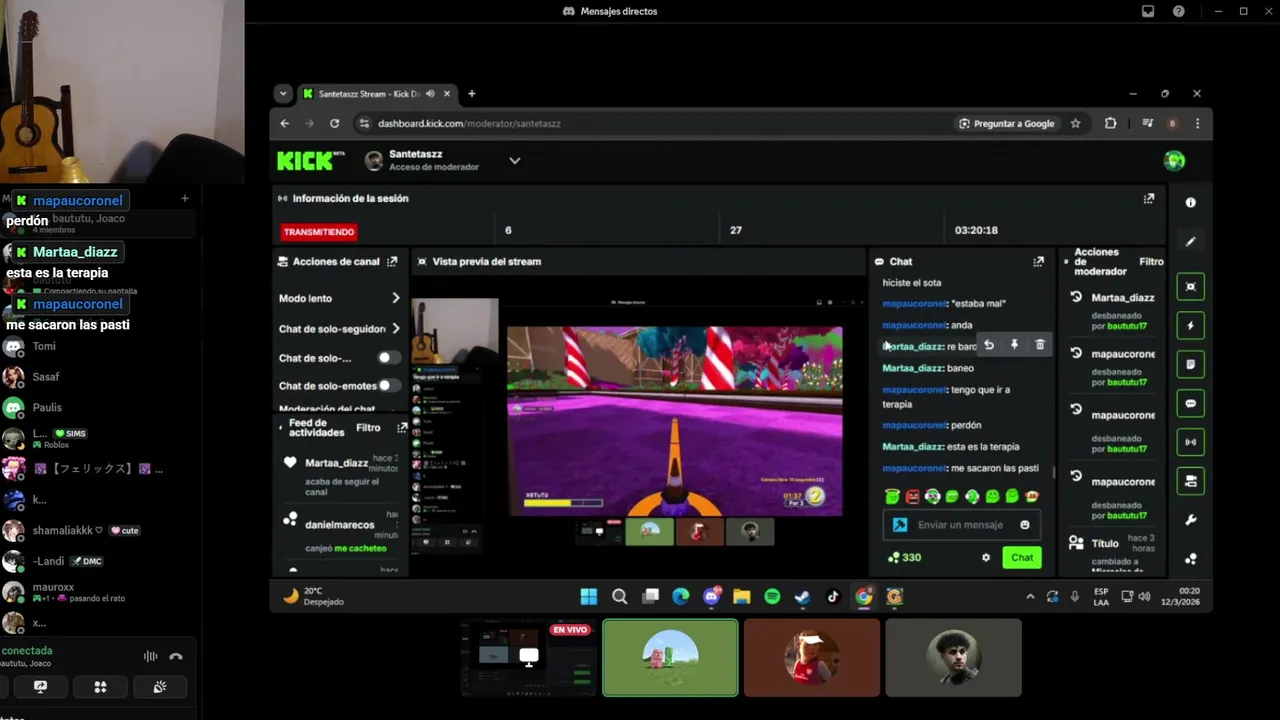
Task: Click 'me cacheteo' reward link
Action: 360,548
